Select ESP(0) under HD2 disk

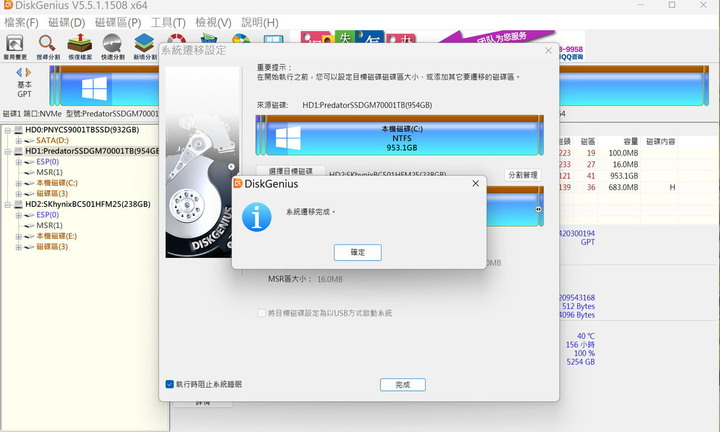tap(47, 215)
